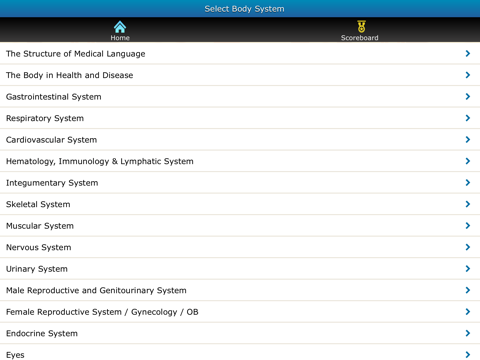Click the chevron beside Cardiovascular System
Screen dimensions: 480x360
point(468,139)
